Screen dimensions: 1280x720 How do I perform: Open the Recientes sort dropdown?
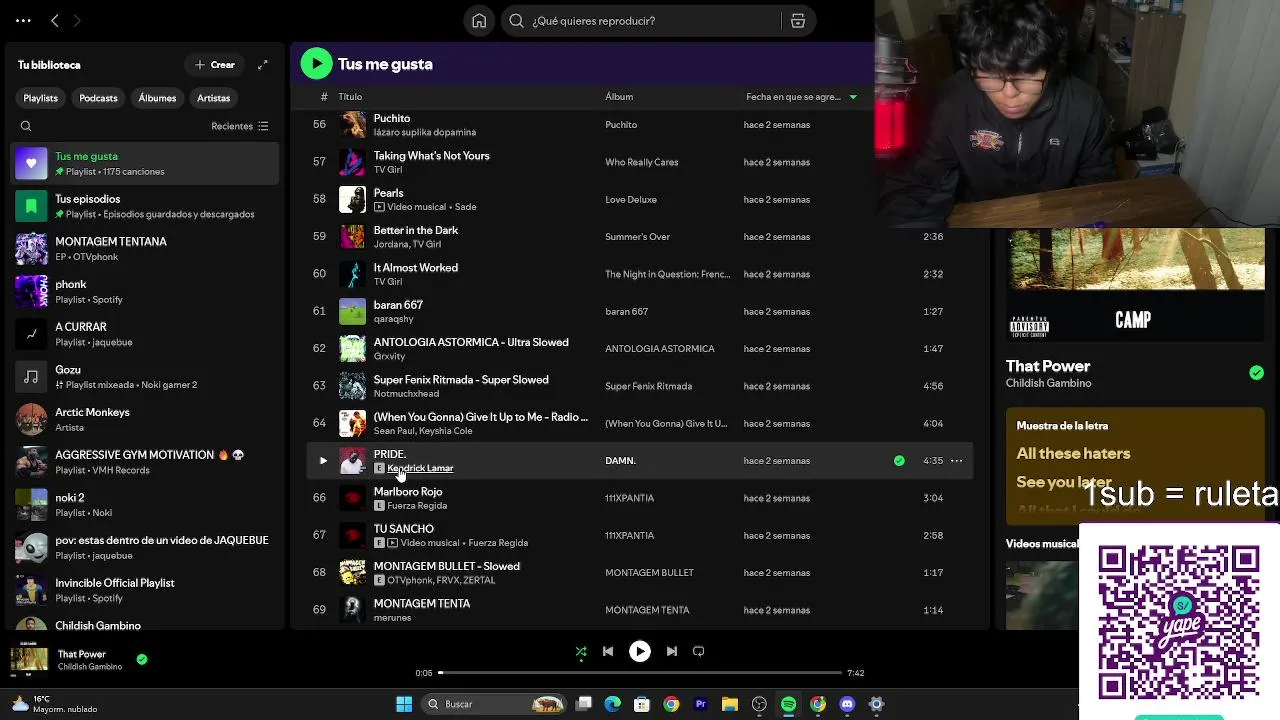coord(240,126)
